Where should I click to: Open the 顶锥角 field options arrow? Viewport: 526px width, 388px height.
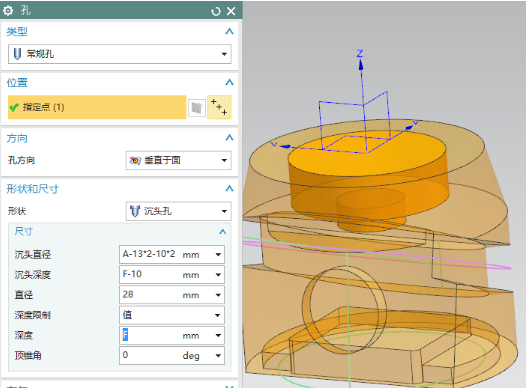218,355
